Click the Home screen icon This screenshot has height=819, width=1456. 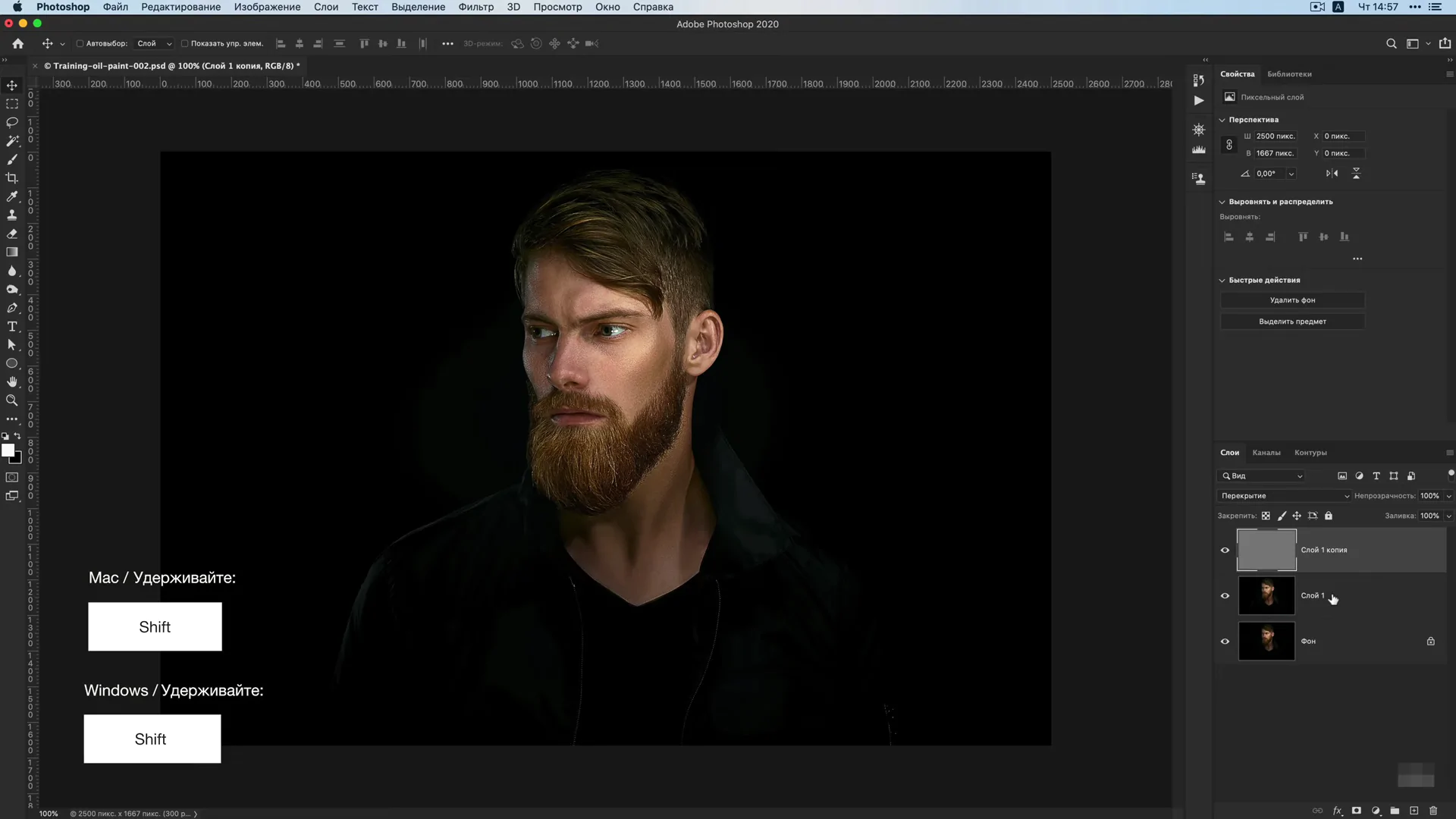pos(18,43)
